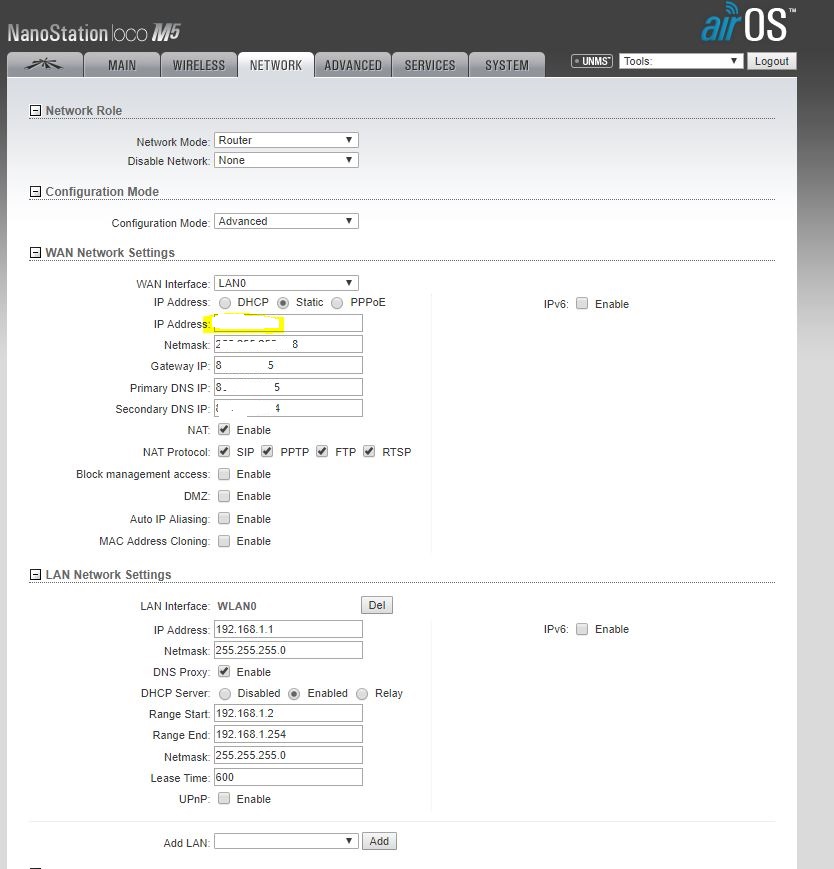Delete the WLAN0 LAN interface
Screen dimensions: 834x869
(x=377, y=605)
